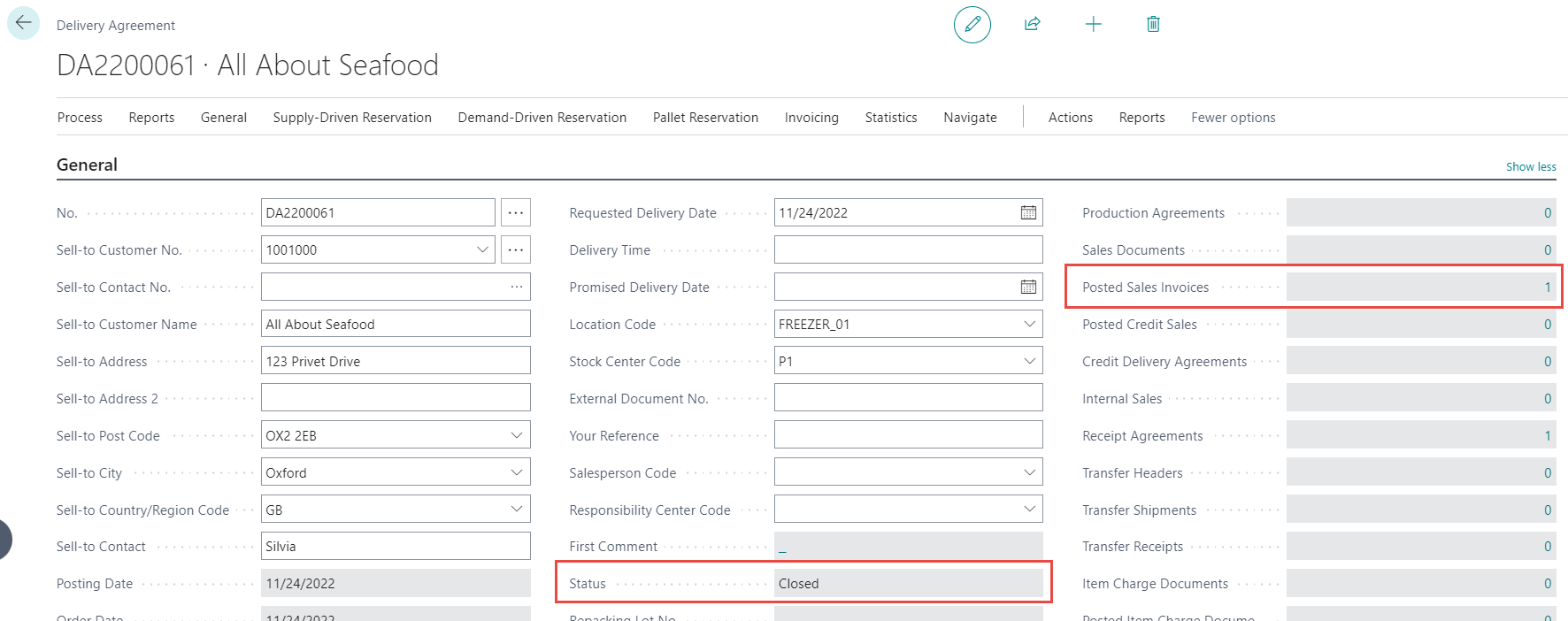
Task: Open calendar picker for Promised Delivery Date
Action: point(1028,287)
